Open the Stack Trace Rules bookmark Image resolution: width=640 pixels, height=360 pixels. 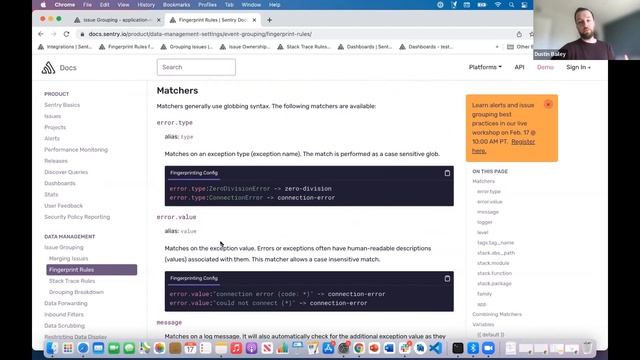point(304,47)
